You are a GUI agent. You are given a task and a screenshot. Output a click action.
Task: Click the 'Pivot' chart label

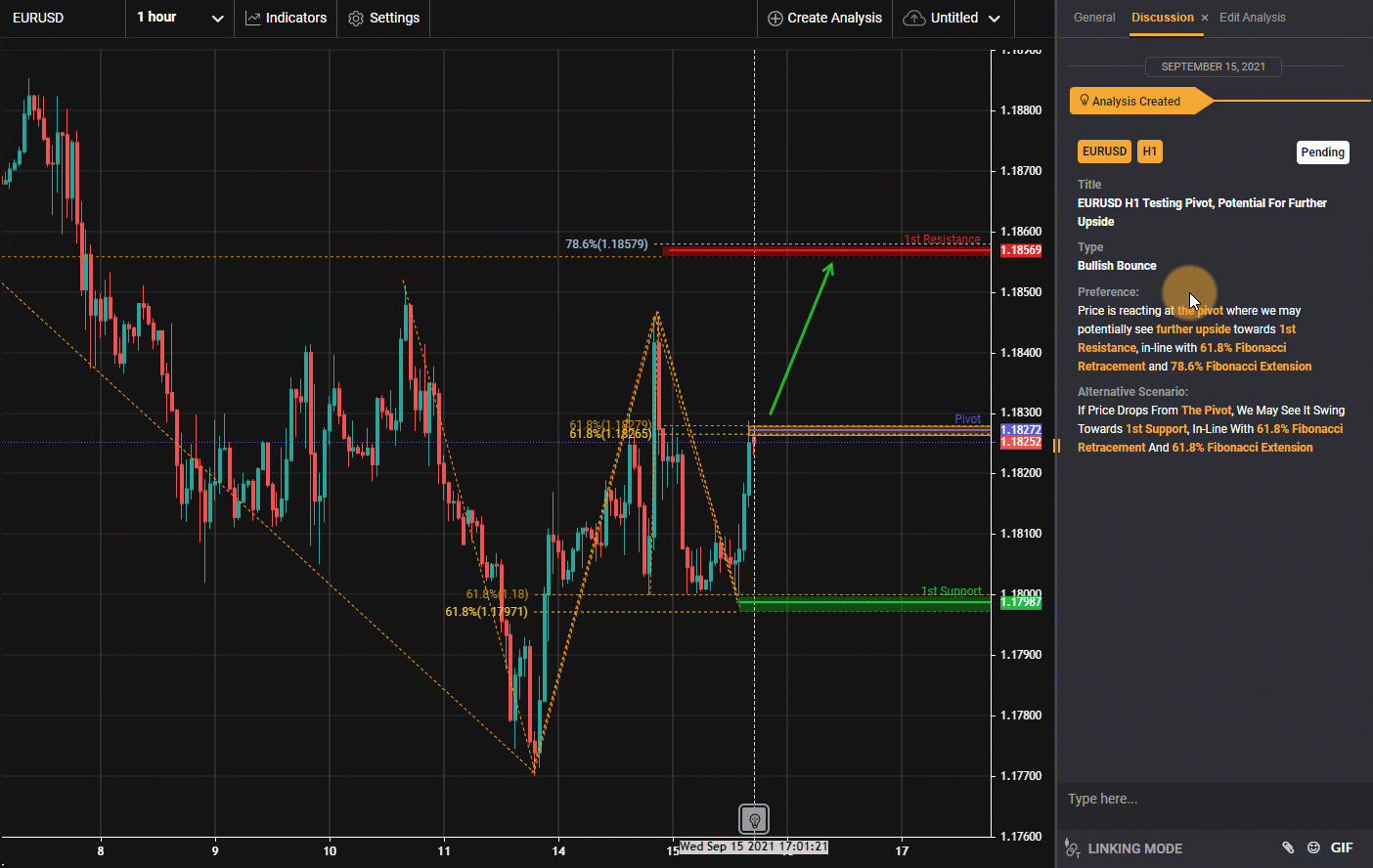(967, 419)
